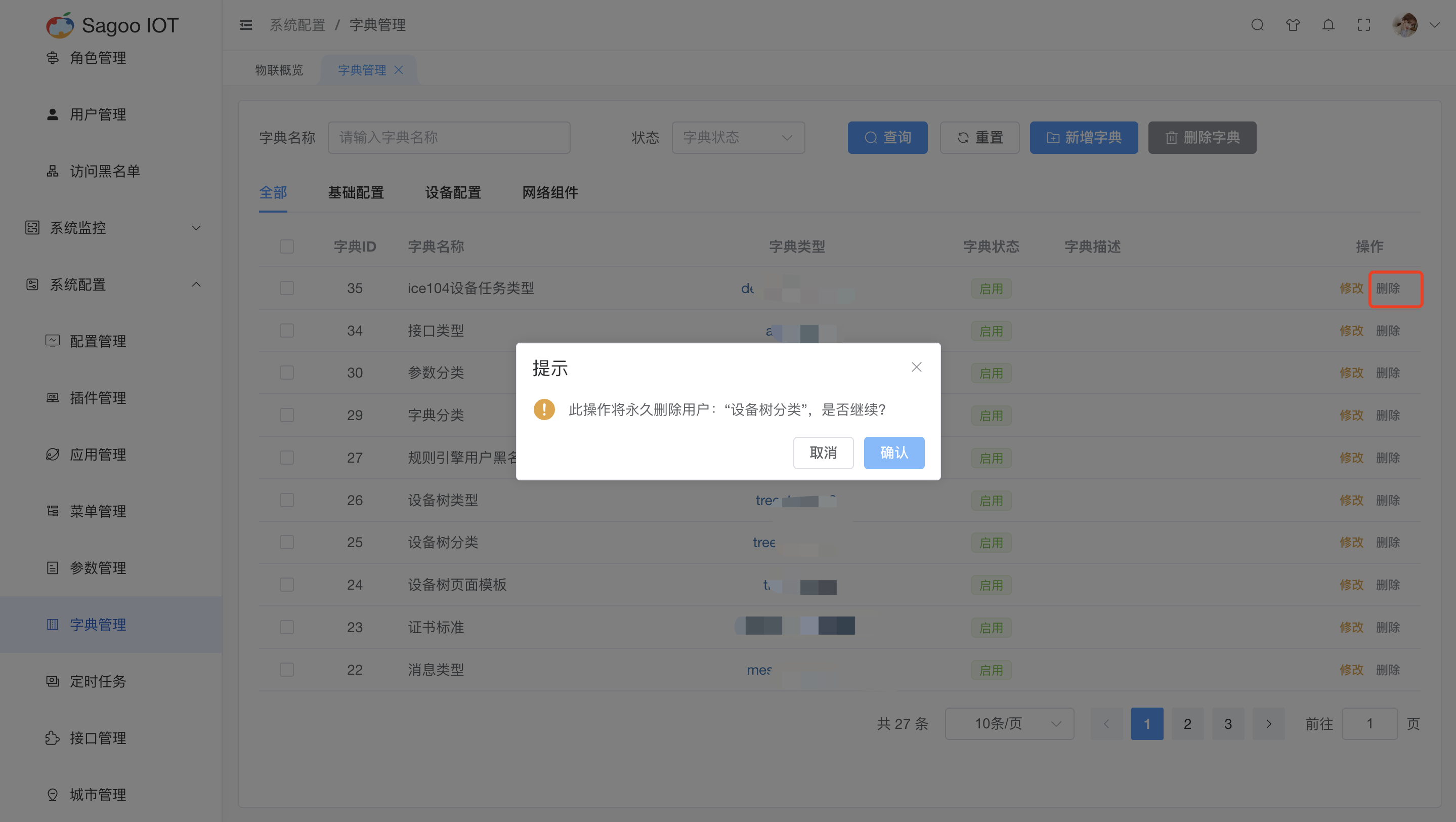Toggle the sidebar collapse hamburger icon
Screen dimensions: 1456x822
(246, 25)
